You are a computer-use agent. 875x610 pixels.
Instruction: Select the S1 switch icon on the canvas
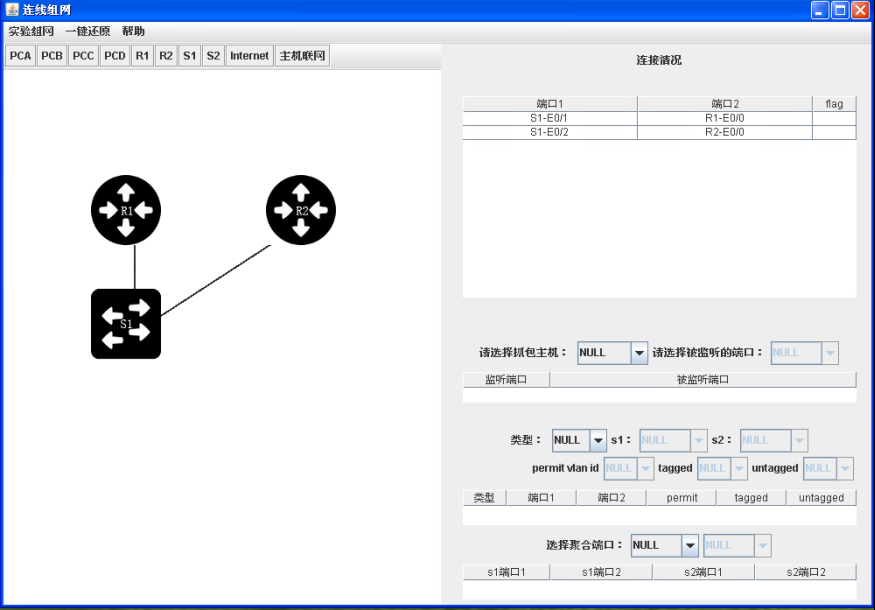(125, 323)
